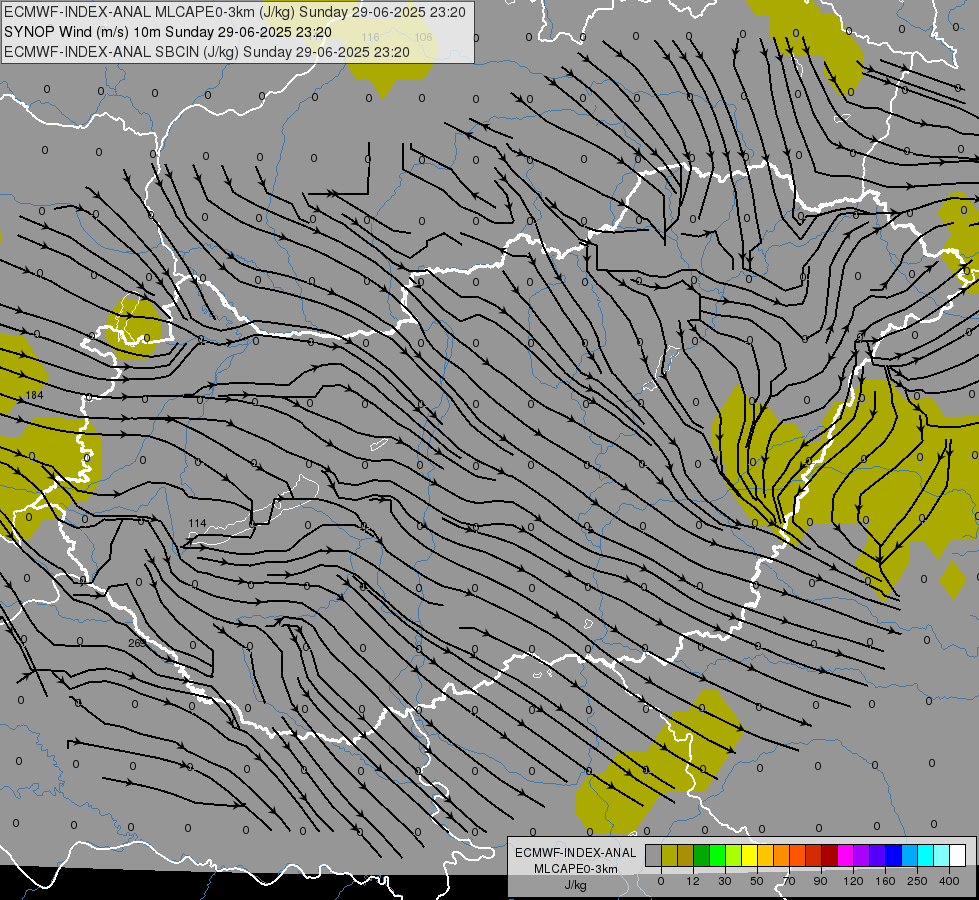
Task: Click the legend MLCAPE0-3km label
Action: [576, 869]
